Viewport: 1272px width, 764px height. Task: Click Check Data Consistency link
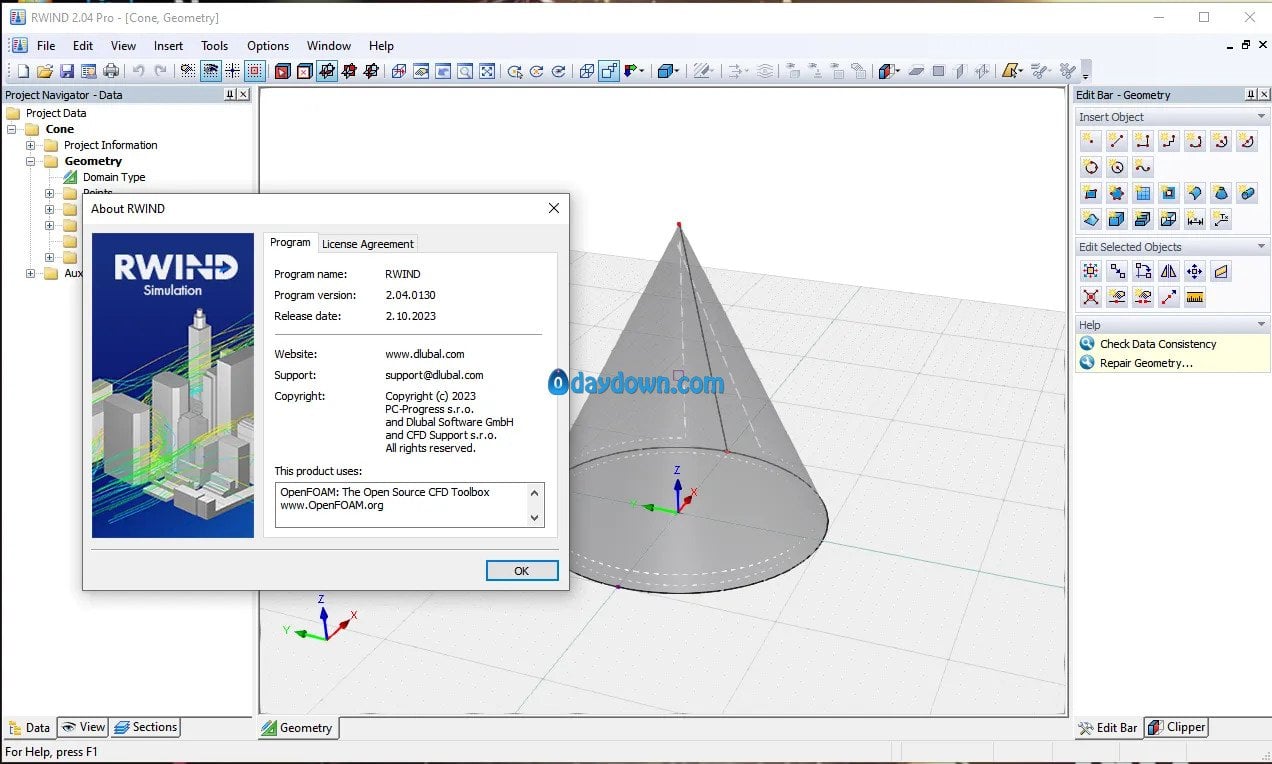pos(1158,344)
